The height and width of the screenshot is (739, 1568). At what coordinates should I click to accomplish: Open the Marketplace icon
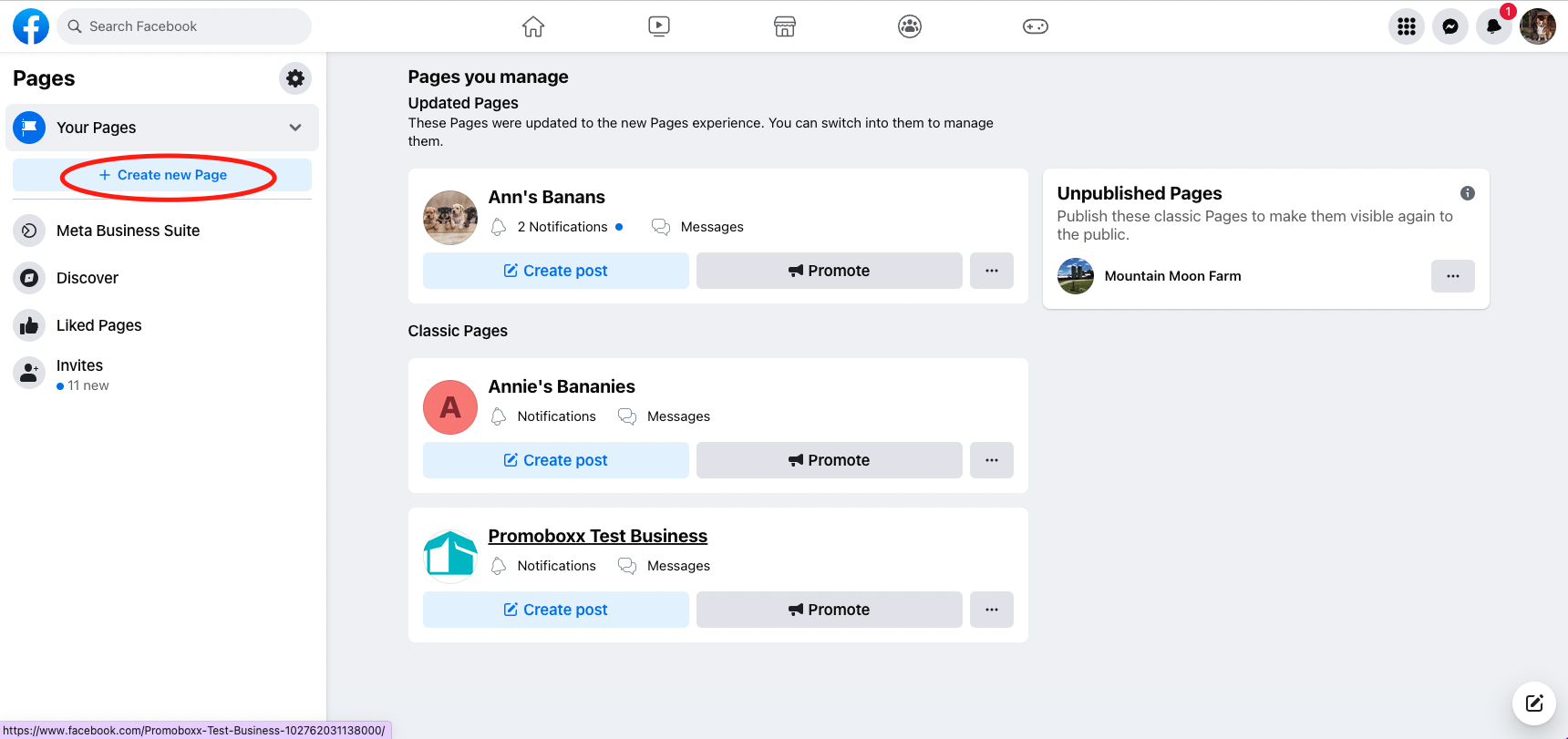click(x=785, y=26)
